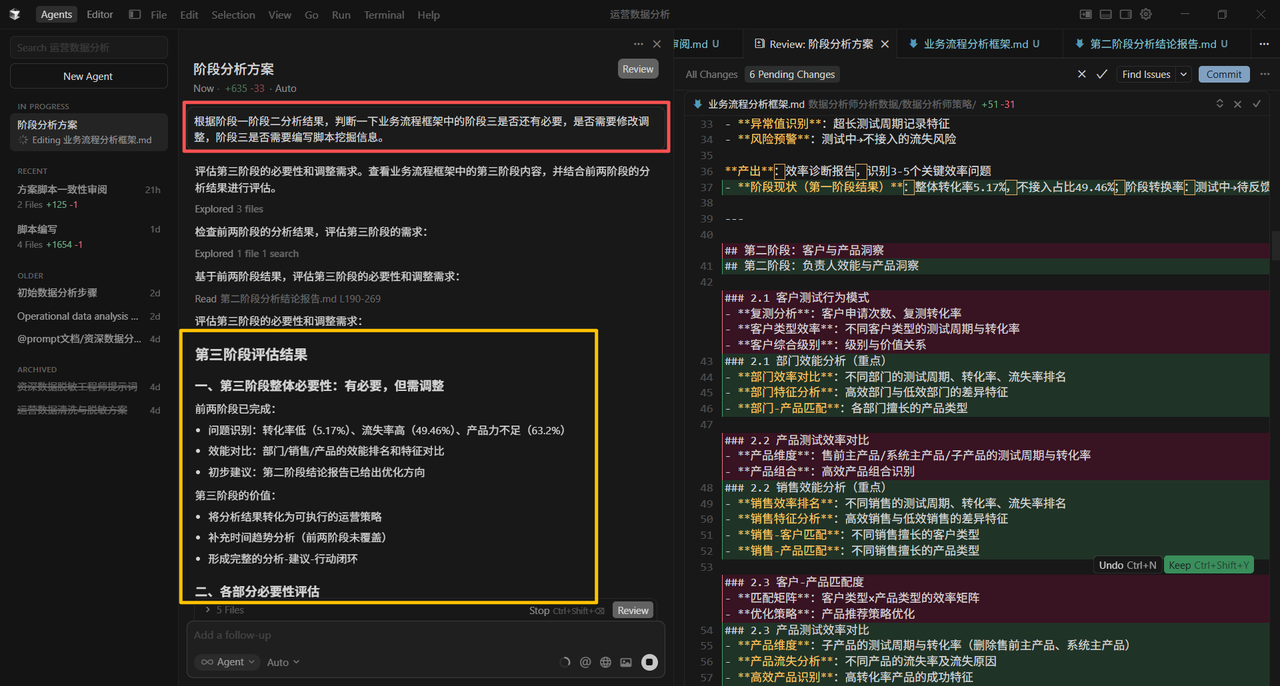Reject all pending changes with toolbar X icon
Screen dimensions: 1280x686
pos(1081,74)
